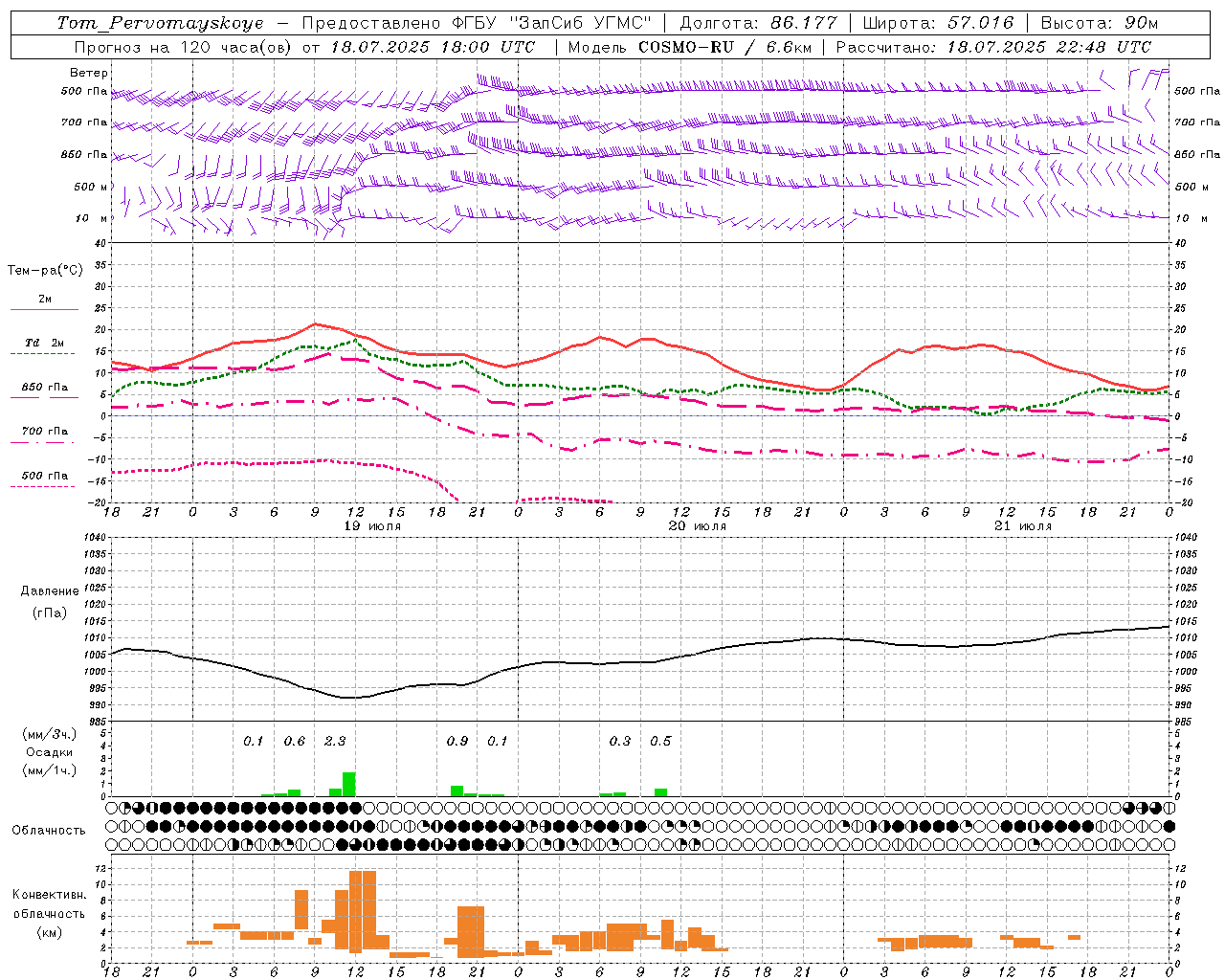Click the Облачность panel label

(49, 830)
